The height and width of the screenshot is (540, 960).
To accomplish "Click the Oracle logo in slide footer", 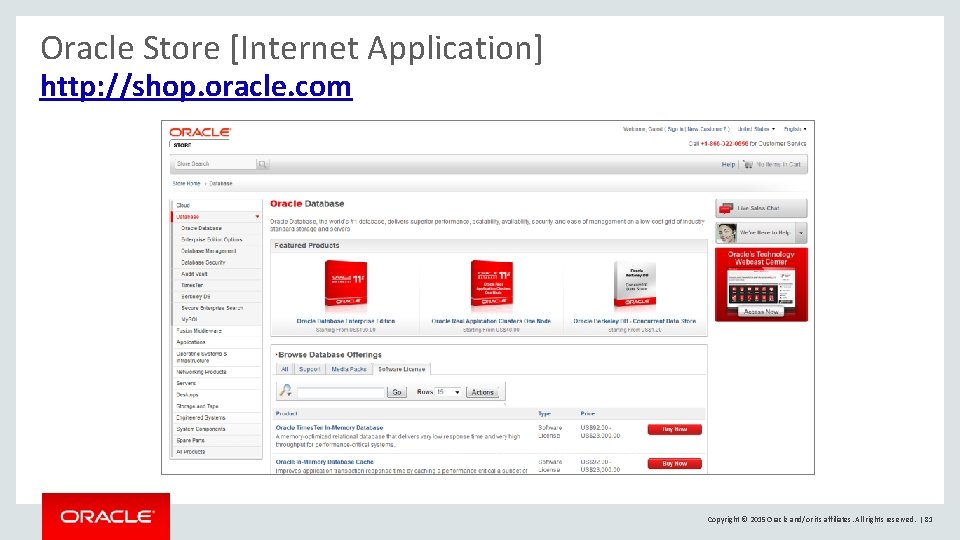I will [106, 516].
